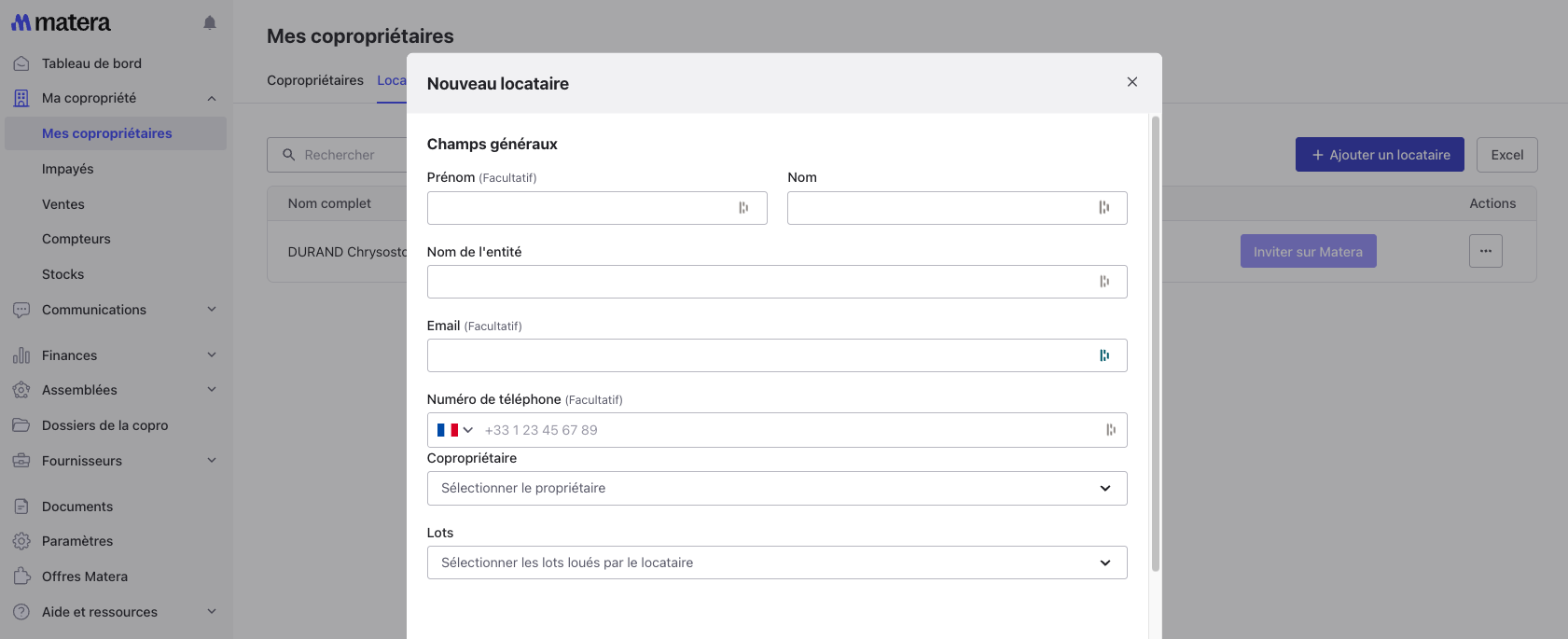
Task: Click the Nom de l'entité input field
Action: point(760,282)
